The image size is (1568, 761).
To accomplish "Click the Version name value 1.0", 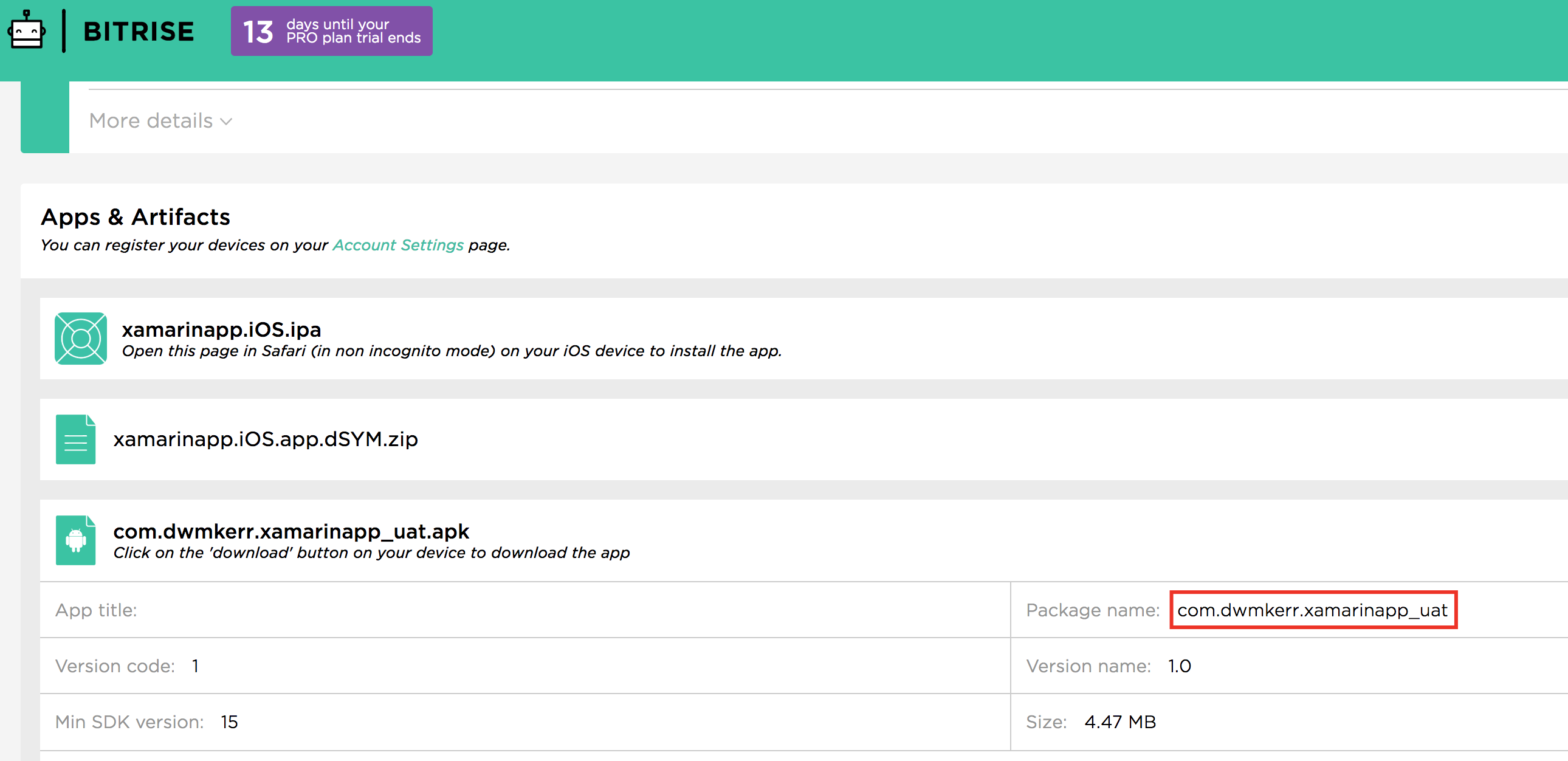I will (1179, 666).
